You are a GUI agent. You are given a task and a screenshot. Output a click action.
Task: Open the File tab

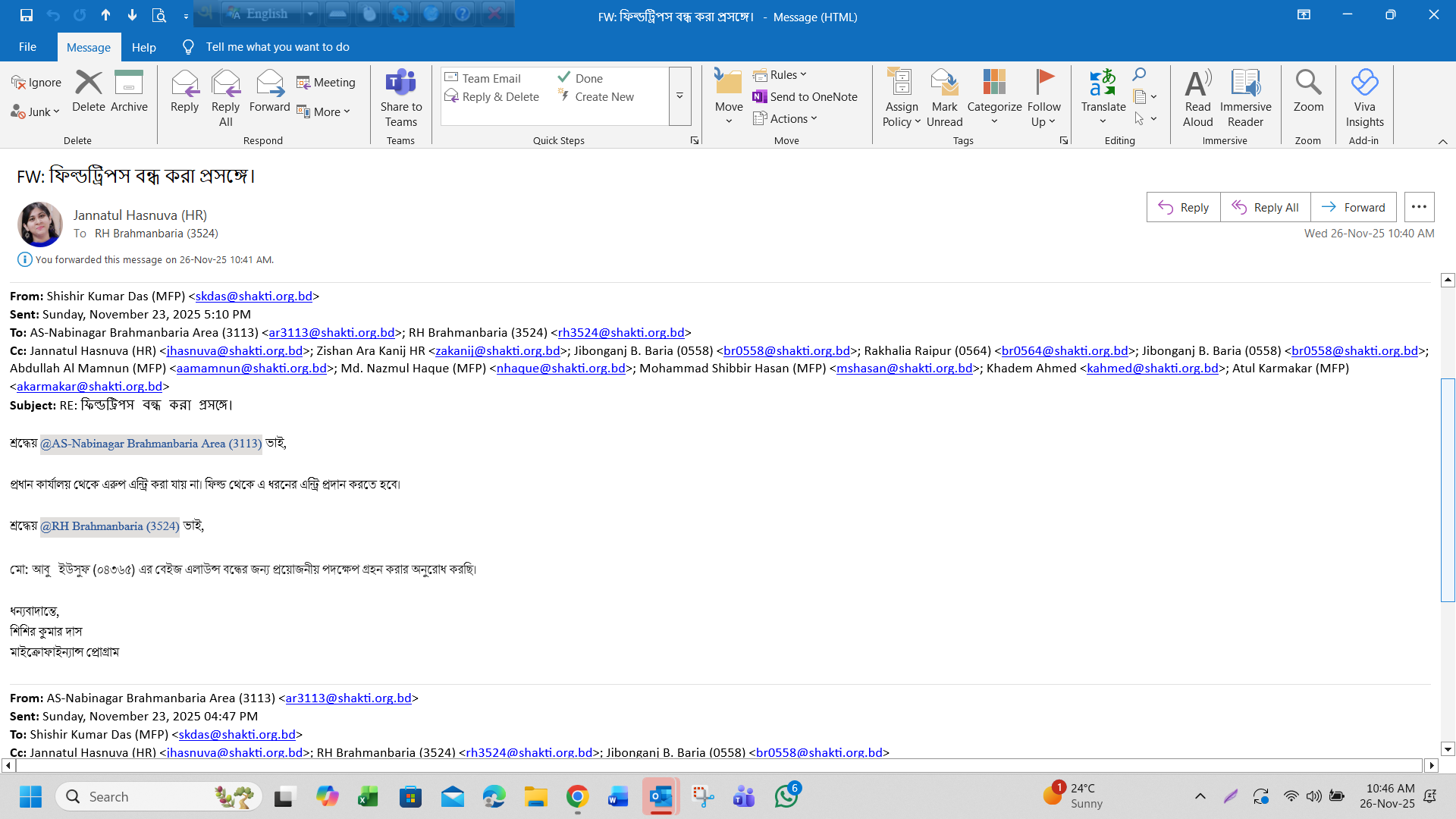click(x=27, y=47)
